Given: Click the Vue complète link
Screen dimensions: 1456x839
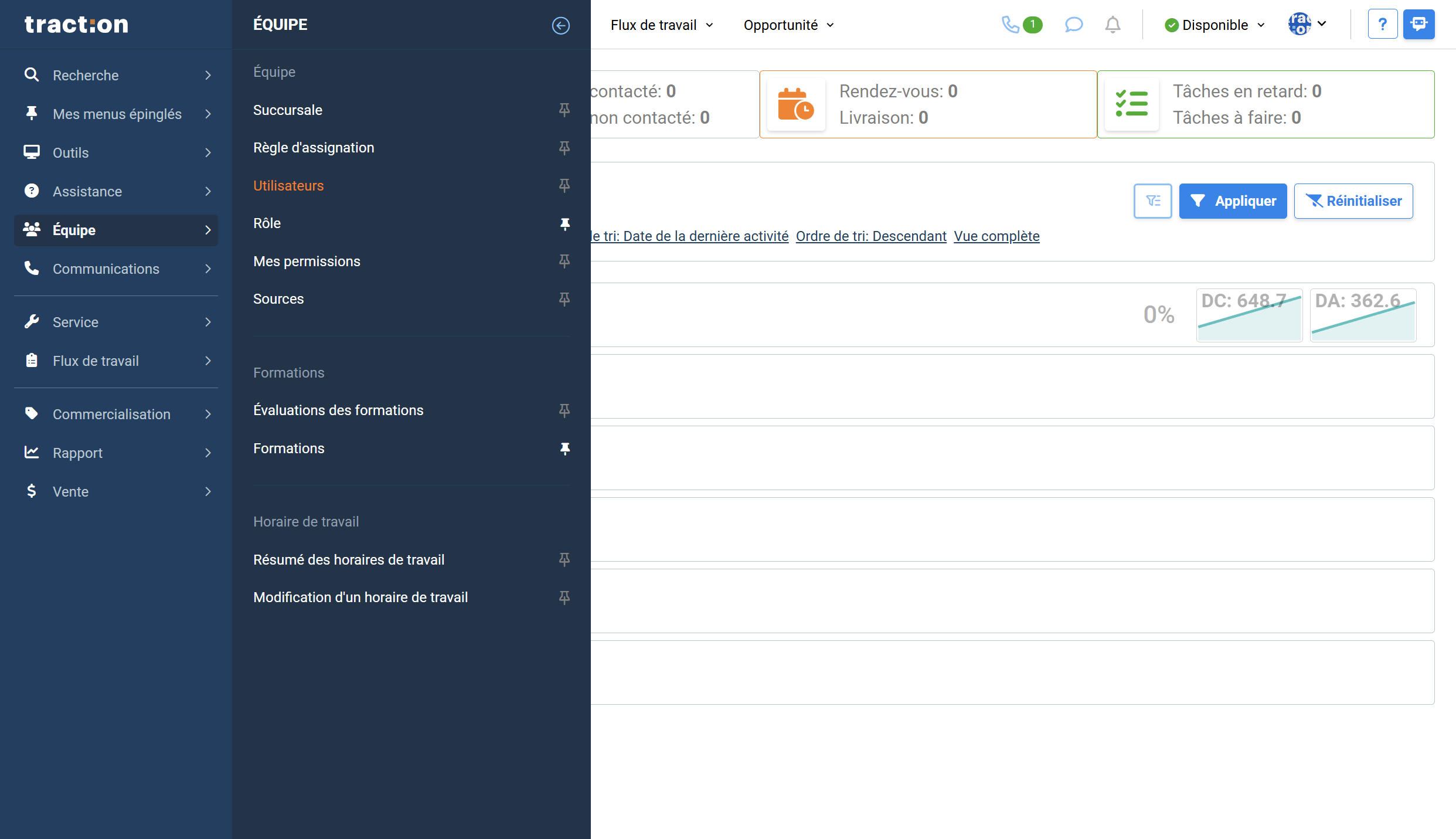Looking at the screenshot, I should 996,236.
